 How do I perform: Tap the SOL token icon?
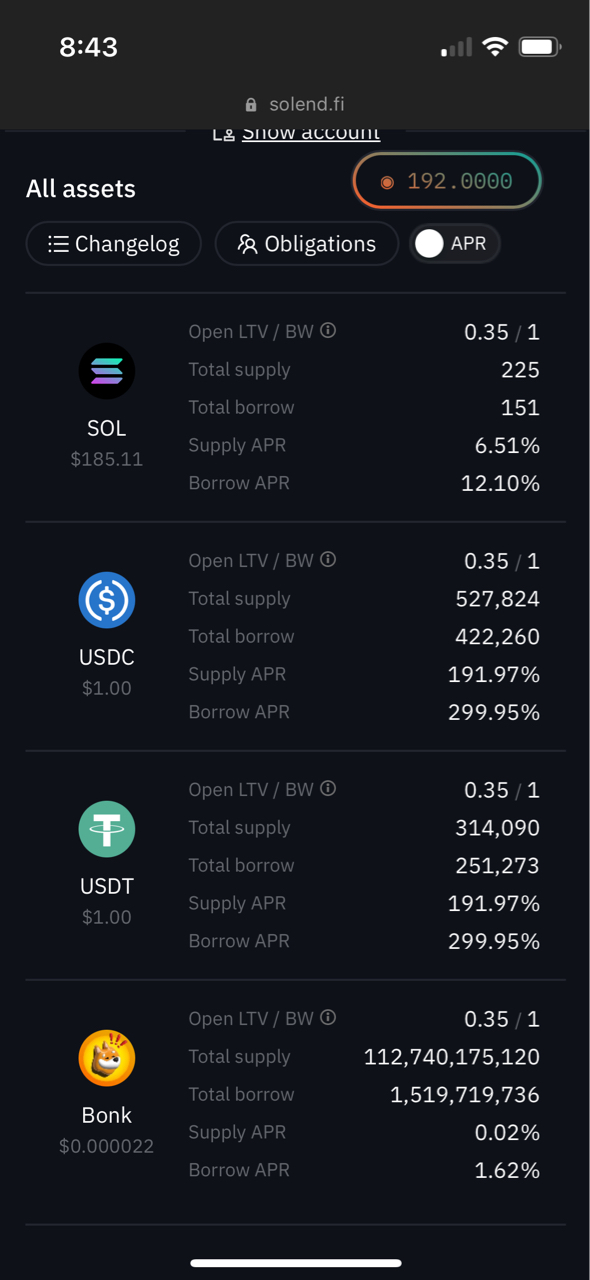coord(106,371)
